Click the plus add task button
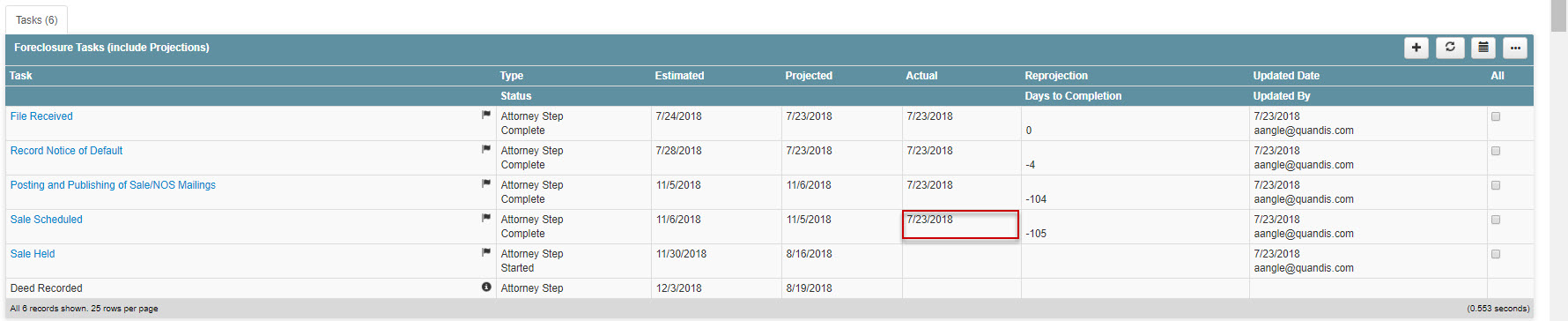This screenshot has width=1568, height=321. 1416,48
